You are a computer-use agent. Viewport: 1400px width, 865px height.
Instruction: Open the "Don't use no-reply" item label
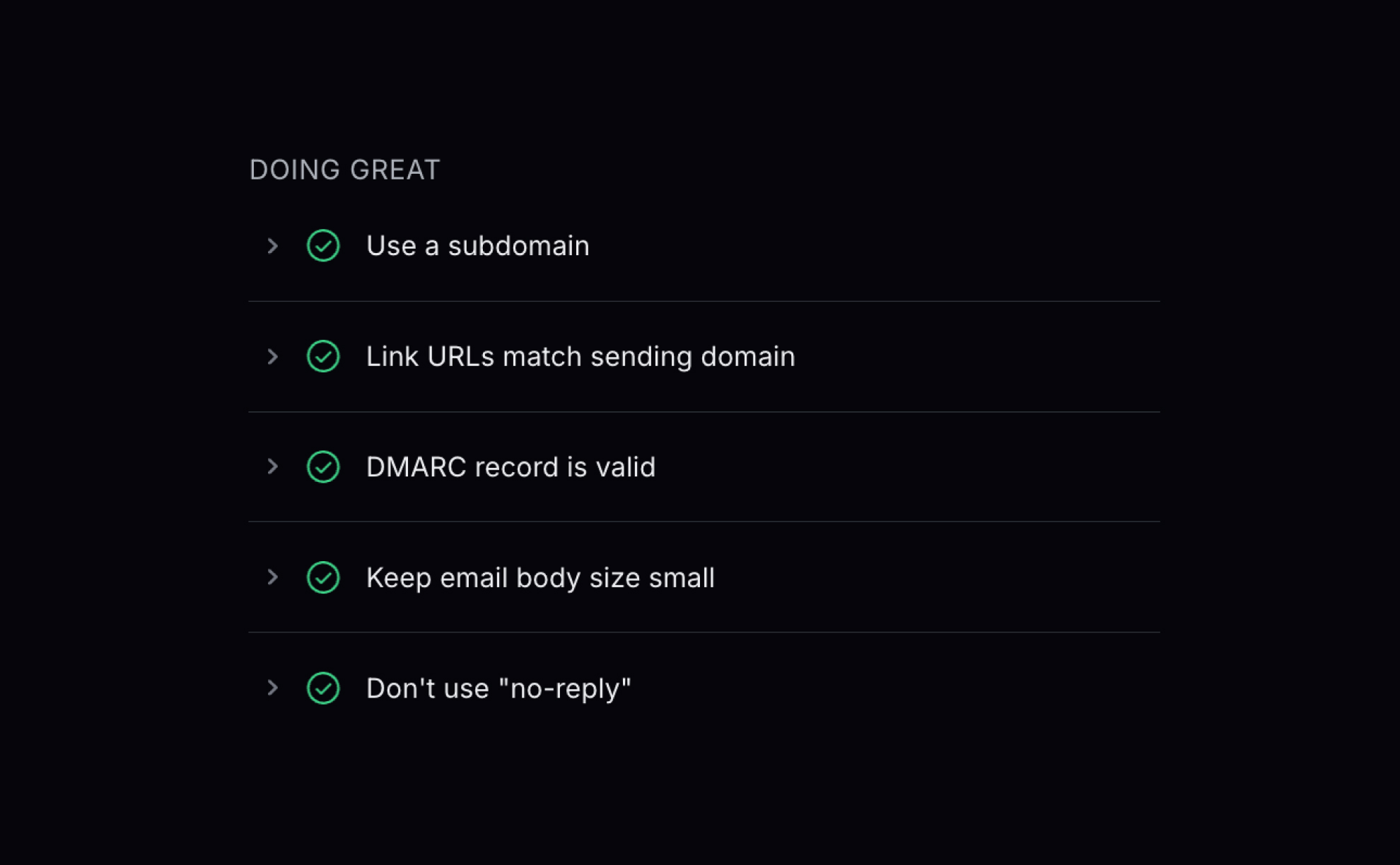(x=498, y=688)
